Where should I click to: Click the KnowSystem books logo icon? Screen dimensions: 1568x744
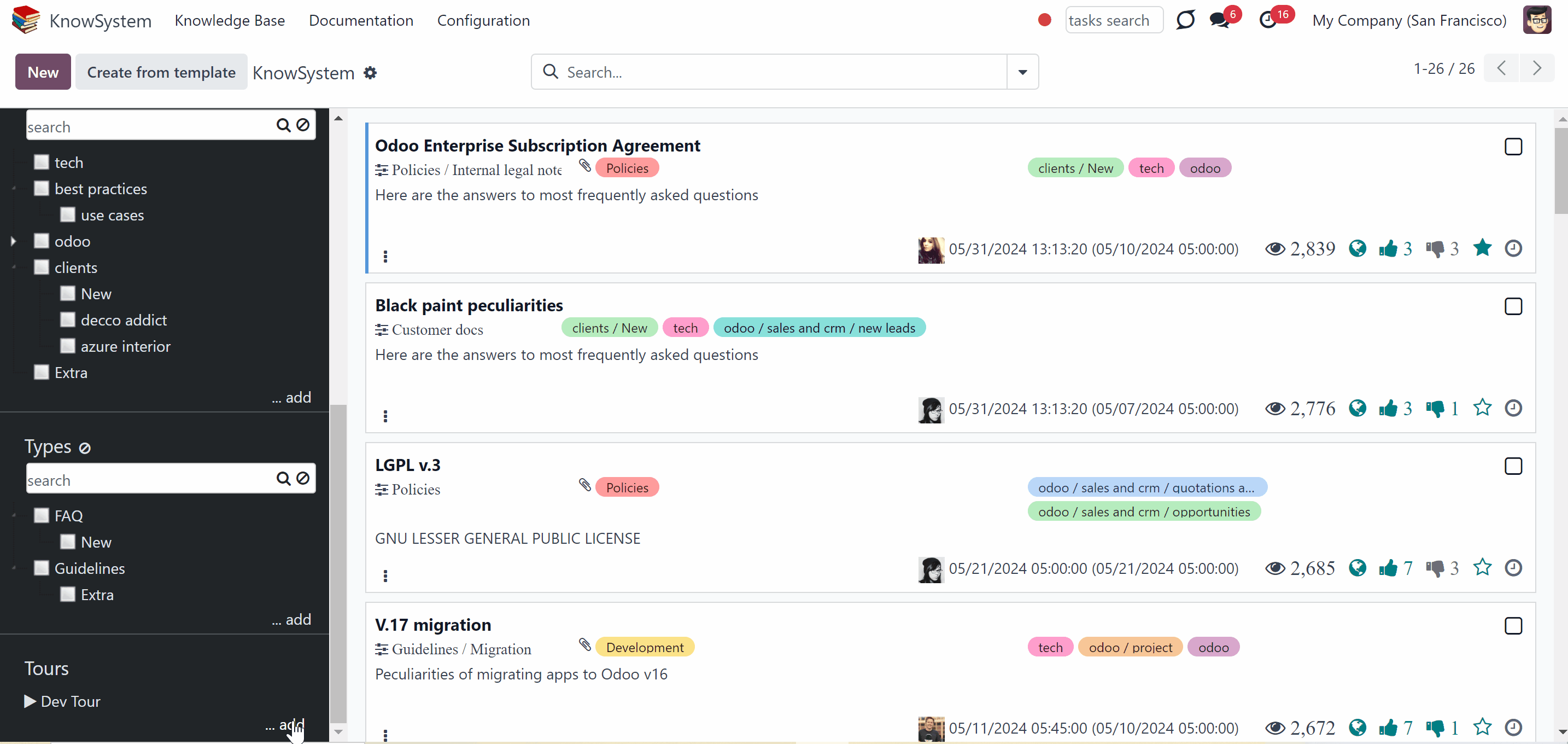[26, 20]
